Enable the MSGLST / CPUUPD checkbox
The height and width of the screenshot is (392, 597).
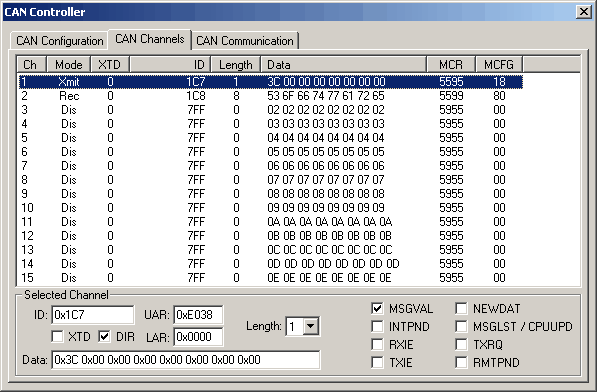click(x=461, y=326)
